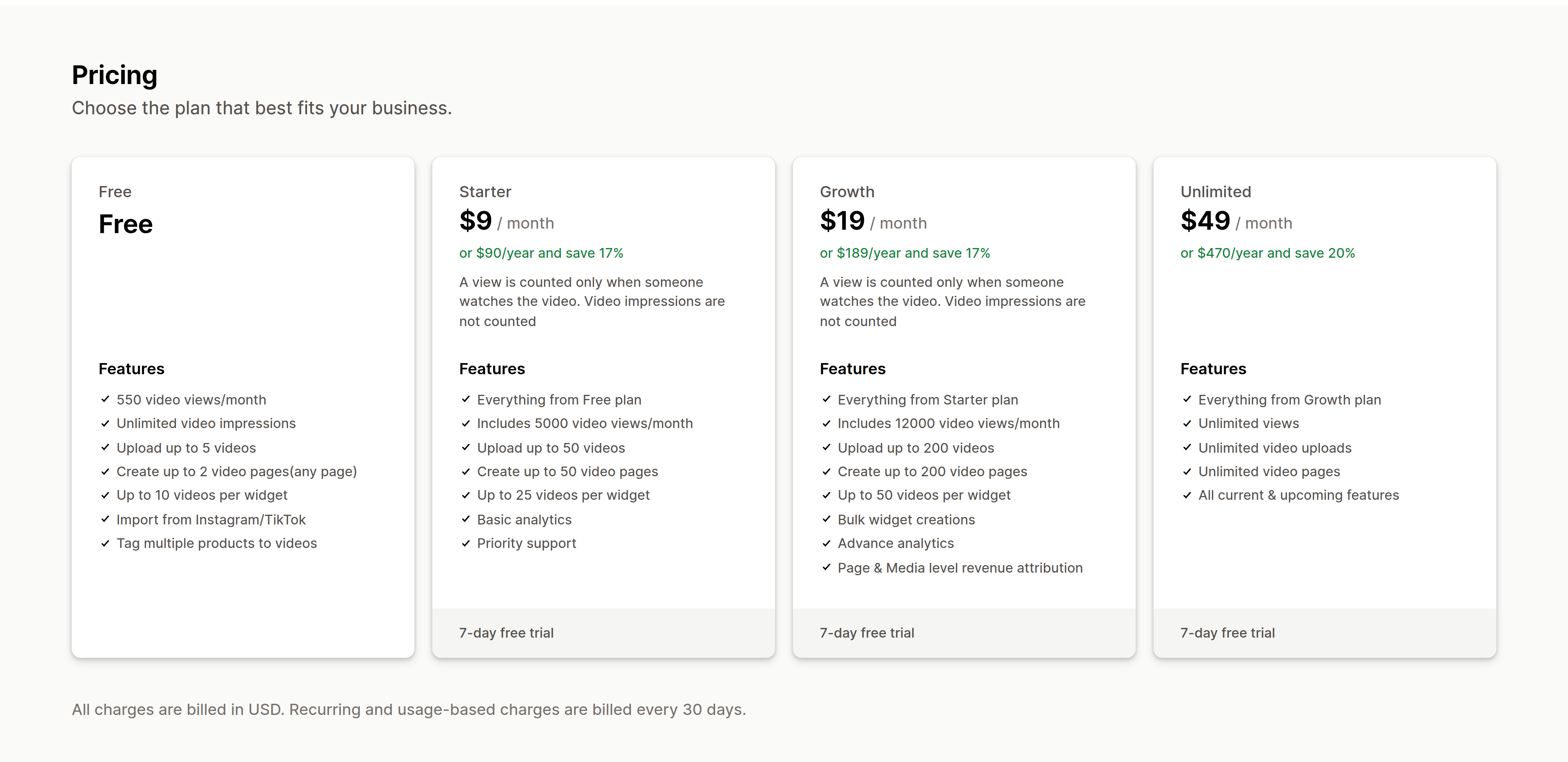Click checkmark by All current & upcoming features

1187,495
